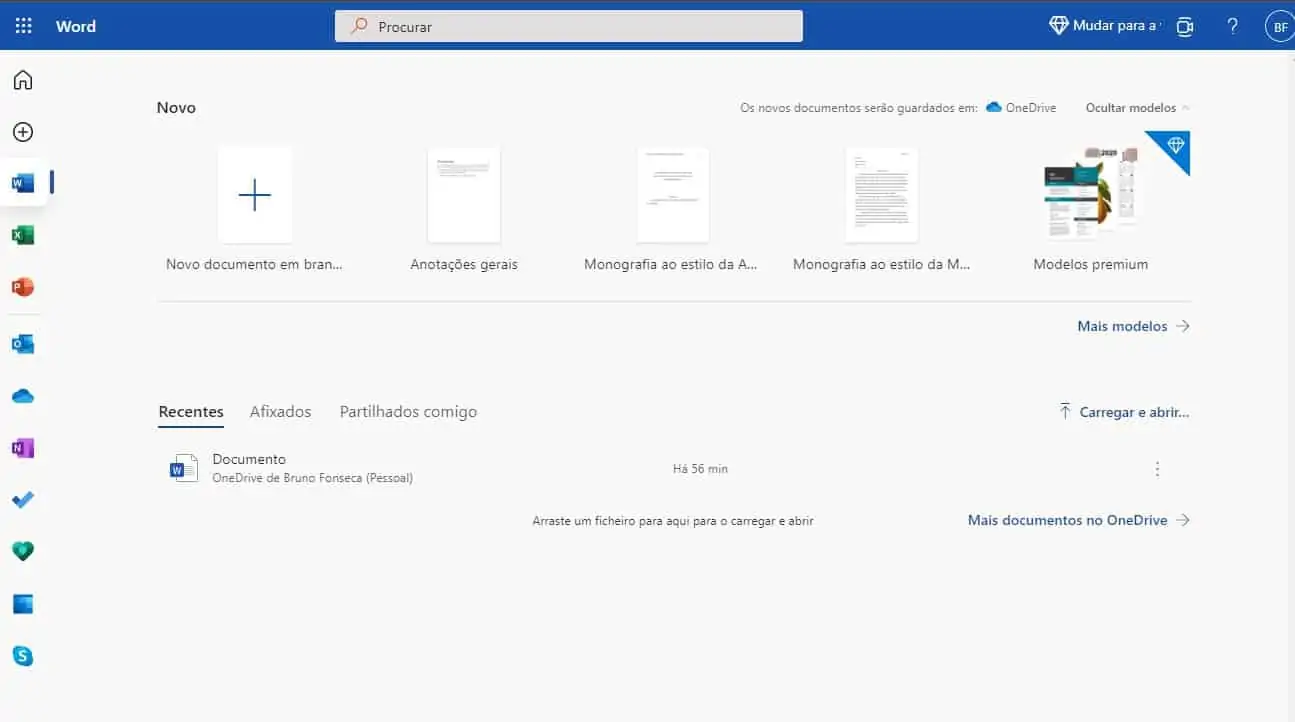1295x722 pixels.
Task: Open the OneDrive cloud icon in sidebar
Action: pyautogui.click(x=23, y=396)
